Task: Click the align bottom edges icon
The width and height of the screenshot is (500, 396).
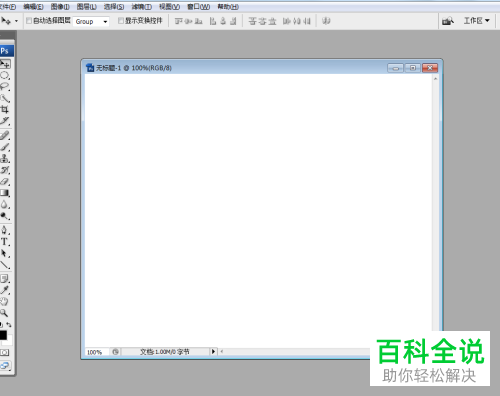Action: click(199, 21)
